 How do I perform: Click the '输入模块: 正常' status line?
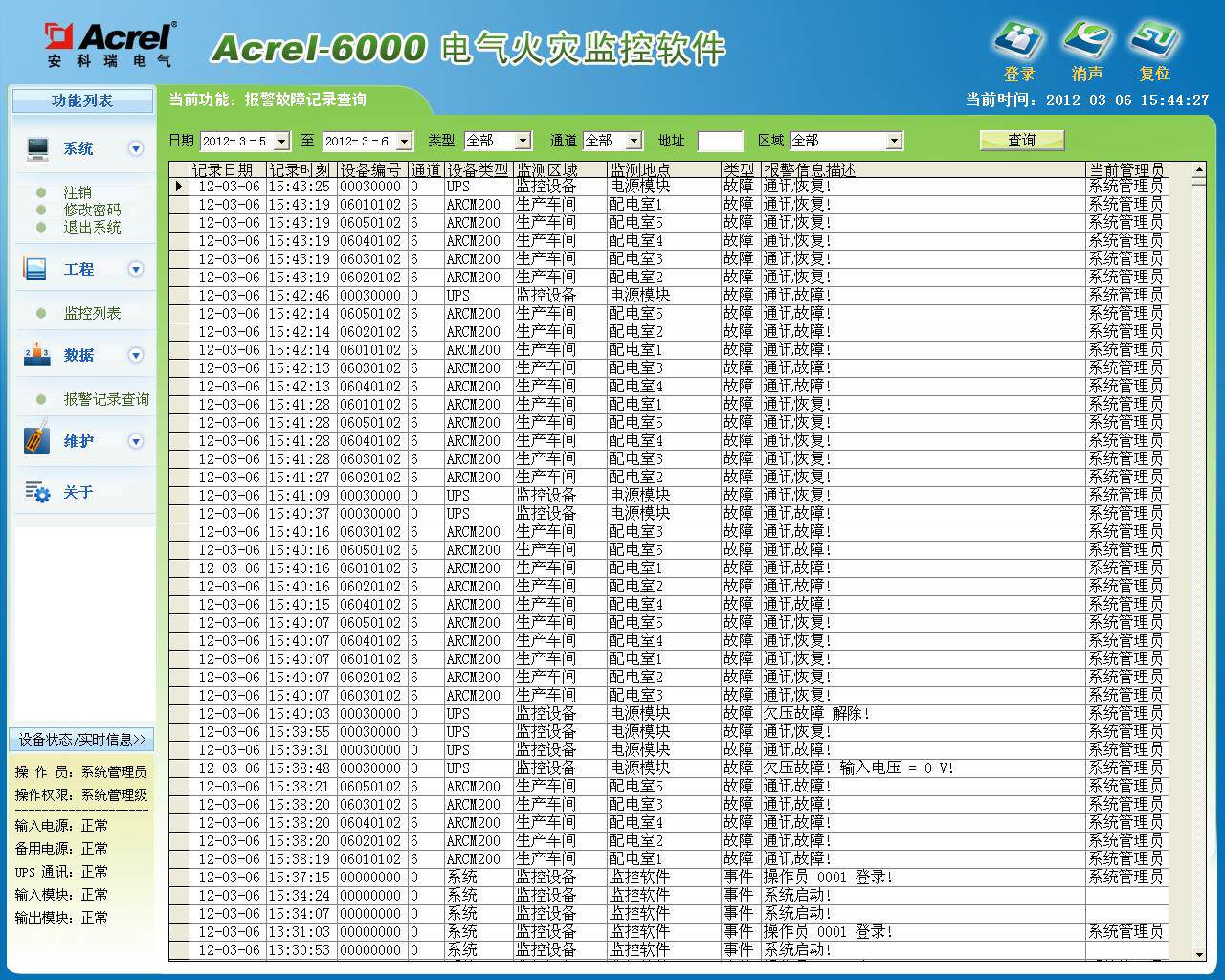click(61, 895)
